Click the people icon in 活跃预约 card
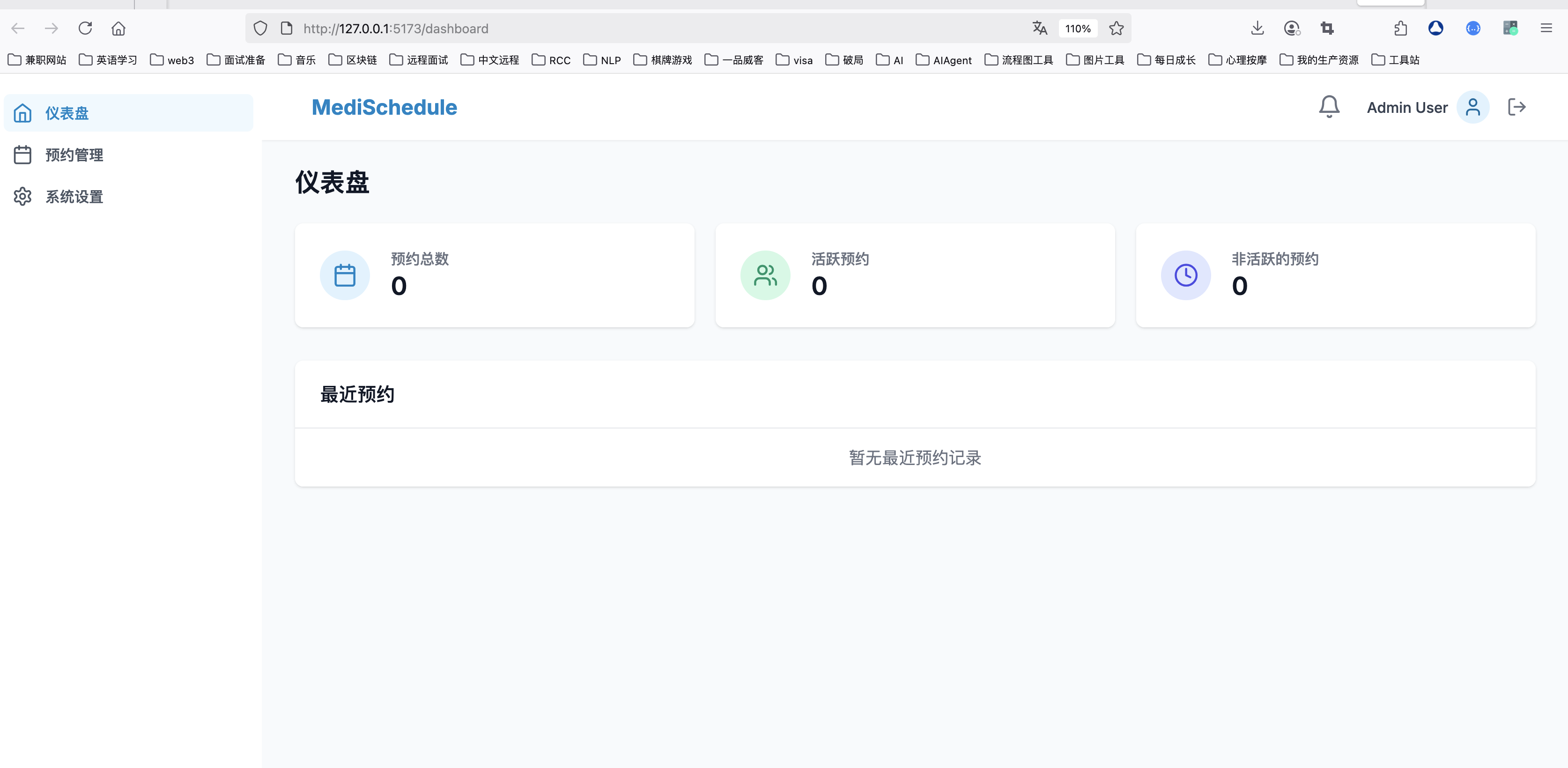Screen dimensions: 1568x768 (x=765, y=275)
